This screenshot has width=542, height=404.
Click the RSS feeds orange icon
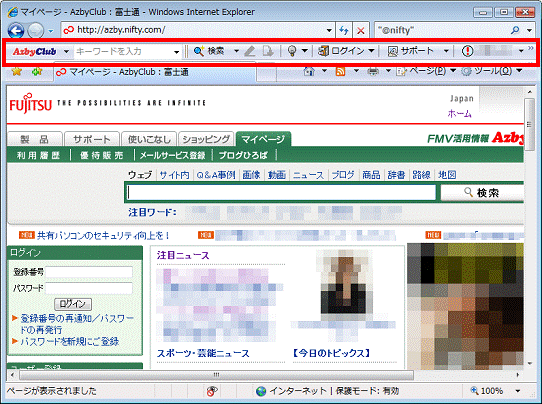coord(340,71)
